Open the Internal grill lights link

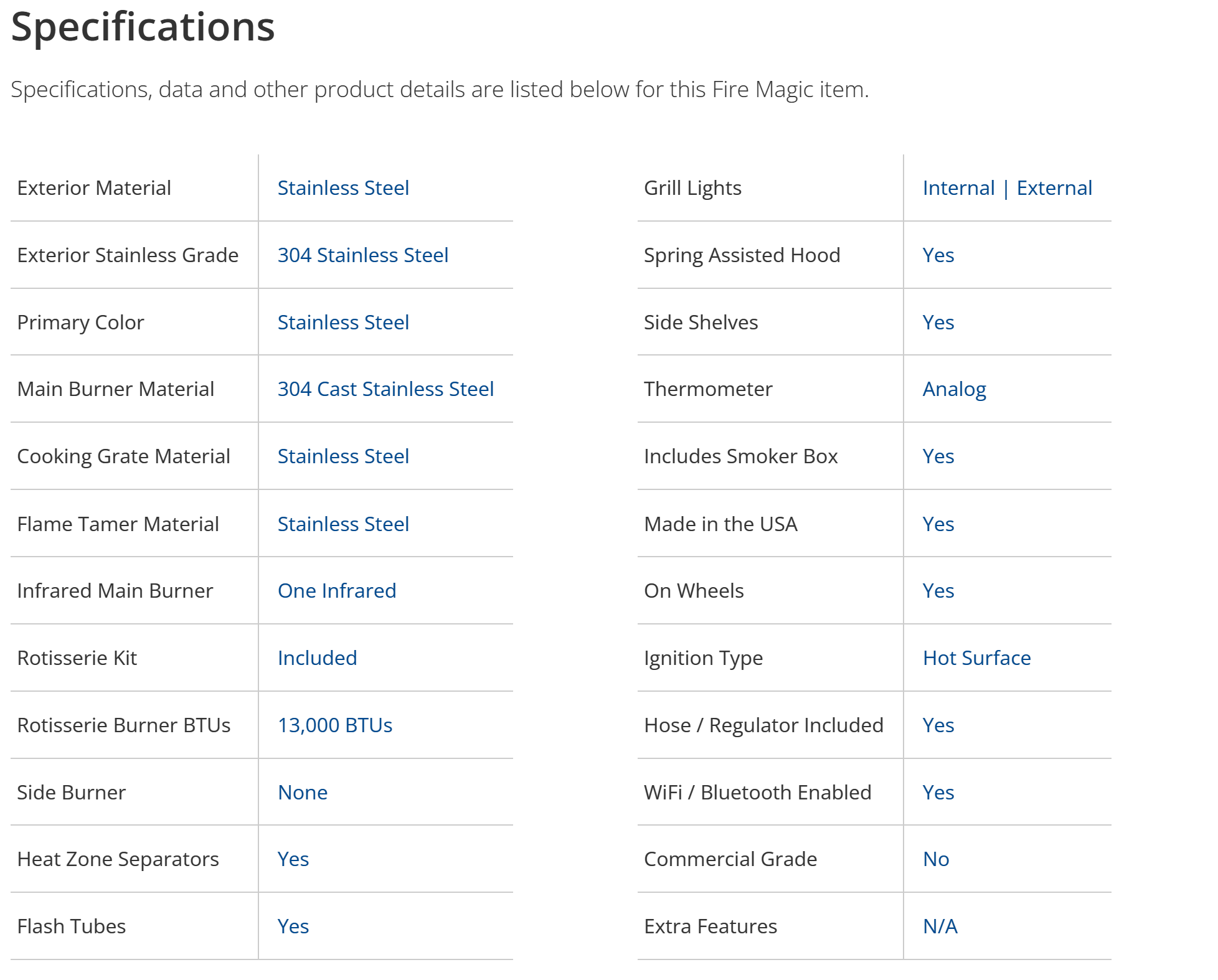point(958,188)
